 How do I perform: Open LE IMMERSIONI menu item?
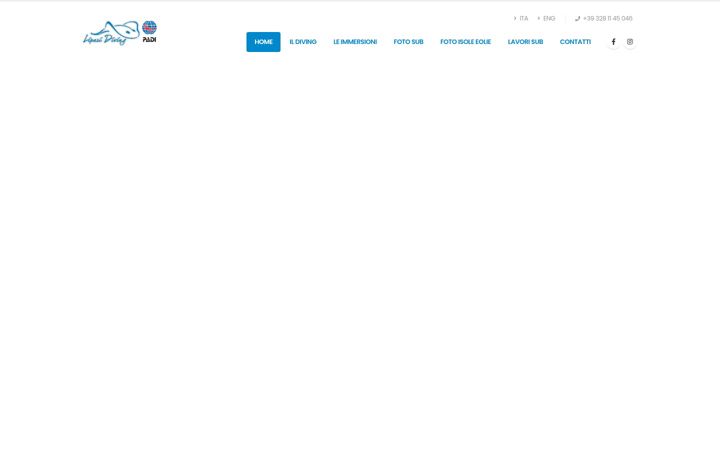pyautogui.click(x=355, y=42)
